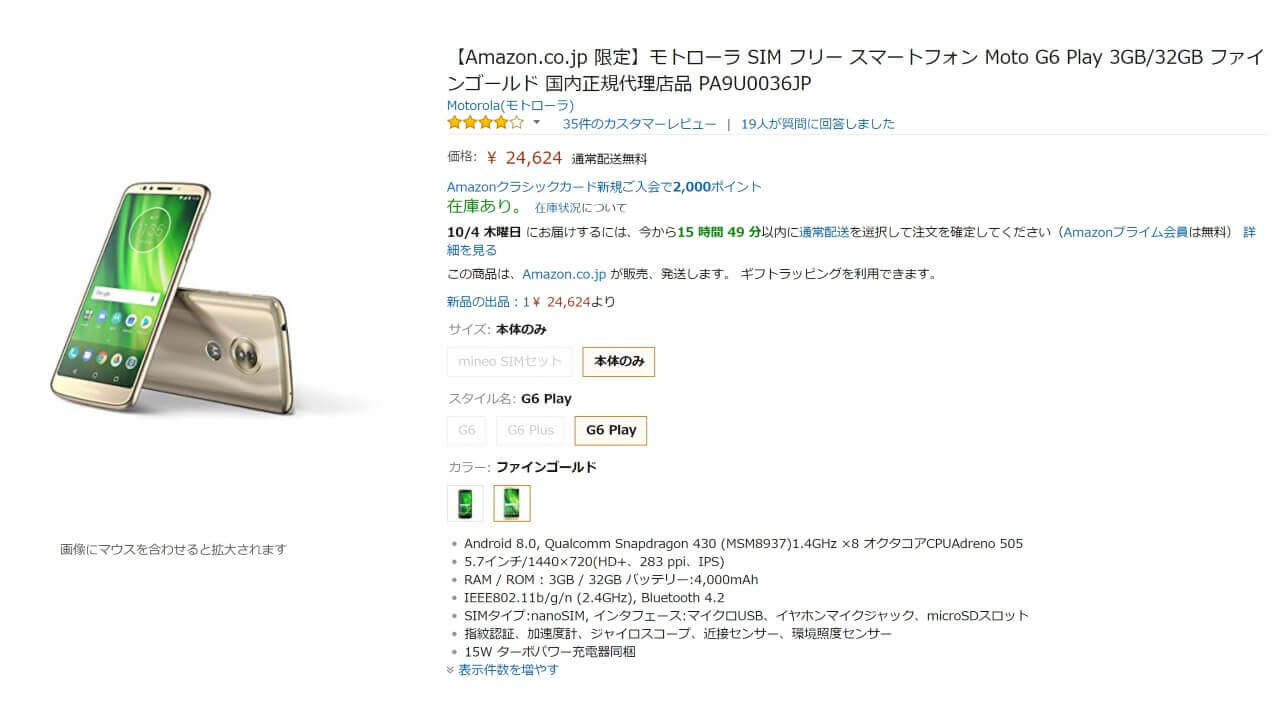Select the mineo SIMセット size option
The height and width of the screenshot is (720, 1280).
[510, 362]
